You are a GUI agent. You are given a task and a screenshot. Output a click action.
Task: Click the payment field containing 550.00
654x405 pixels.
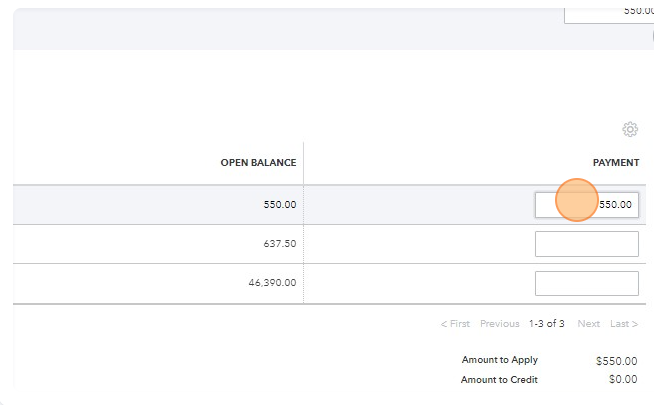(x=587, y=204)
